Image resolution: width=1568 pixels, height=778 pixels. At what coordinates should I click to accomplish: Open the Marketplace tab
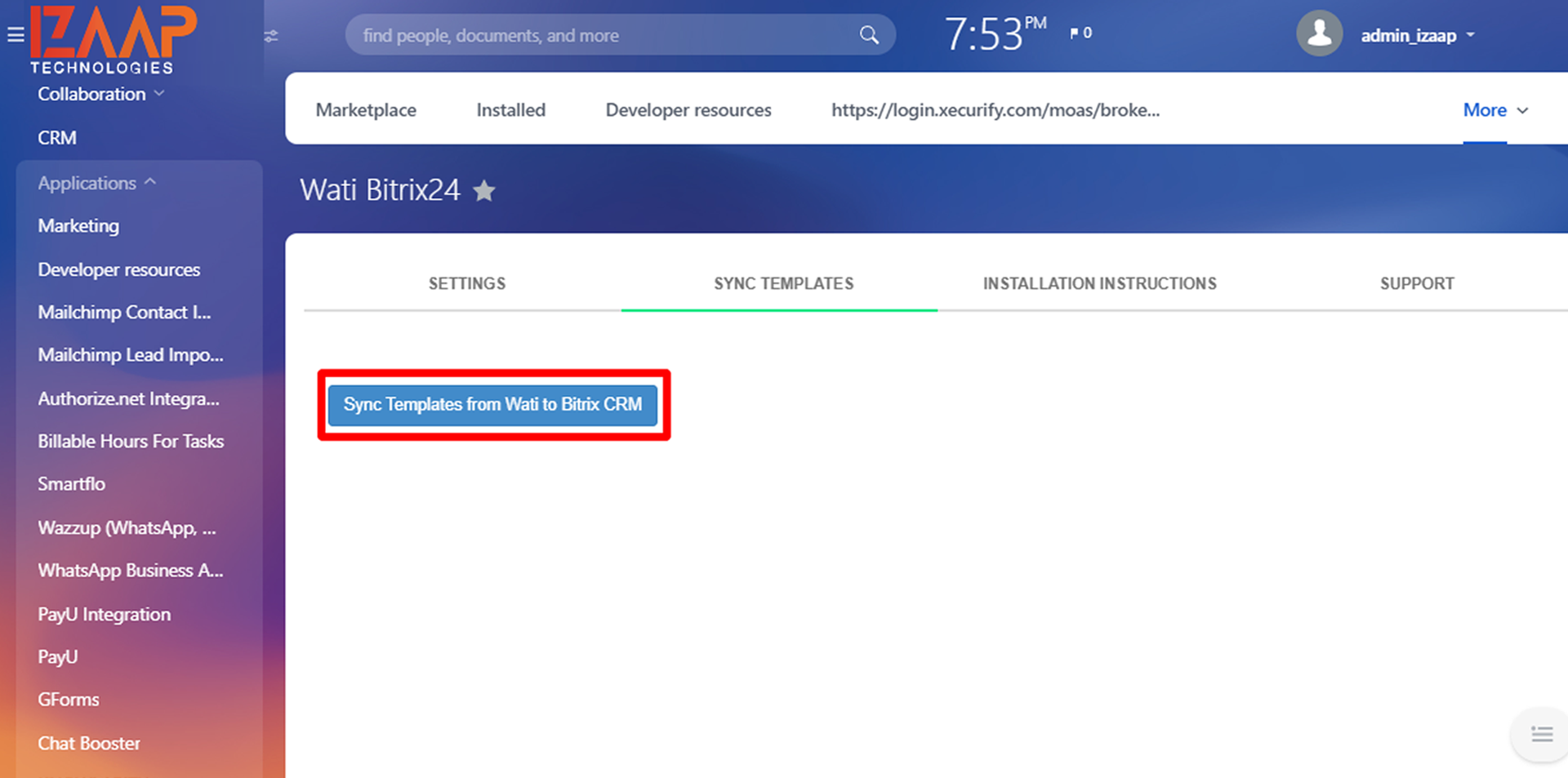(366, 110)
